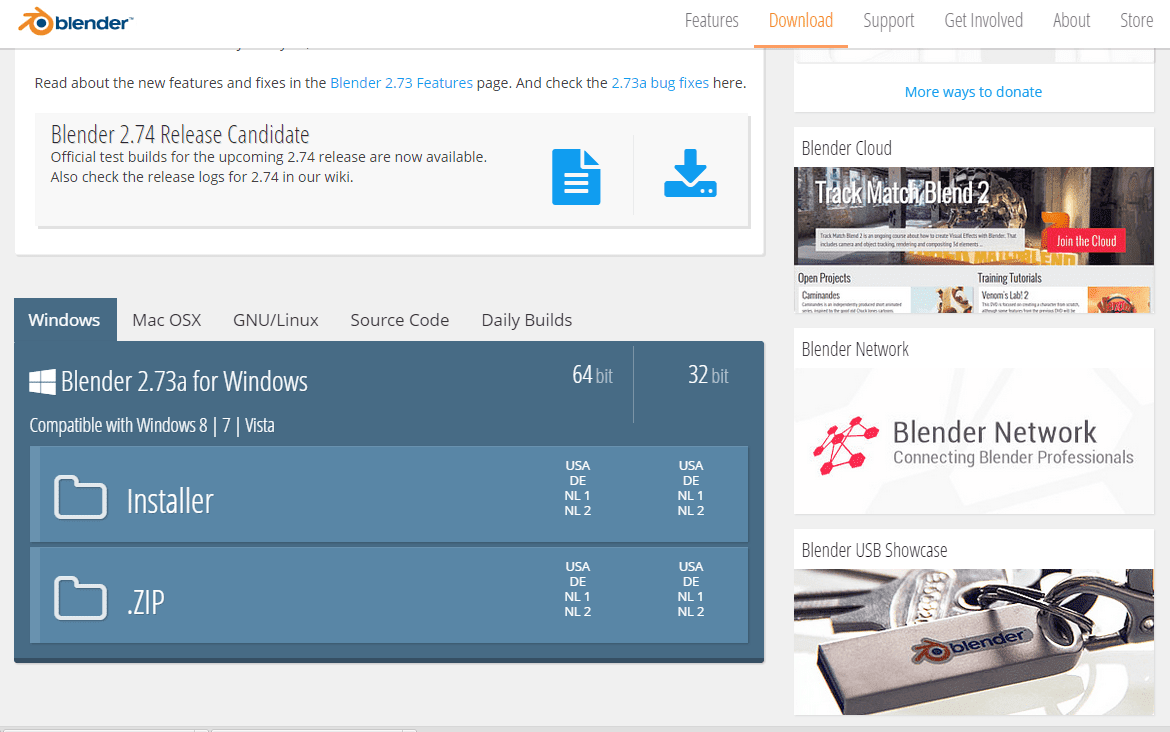Download Installer 32 bit from DE mirror
The height and width of the screenshot is (732, 1170).
coord(691,481)
